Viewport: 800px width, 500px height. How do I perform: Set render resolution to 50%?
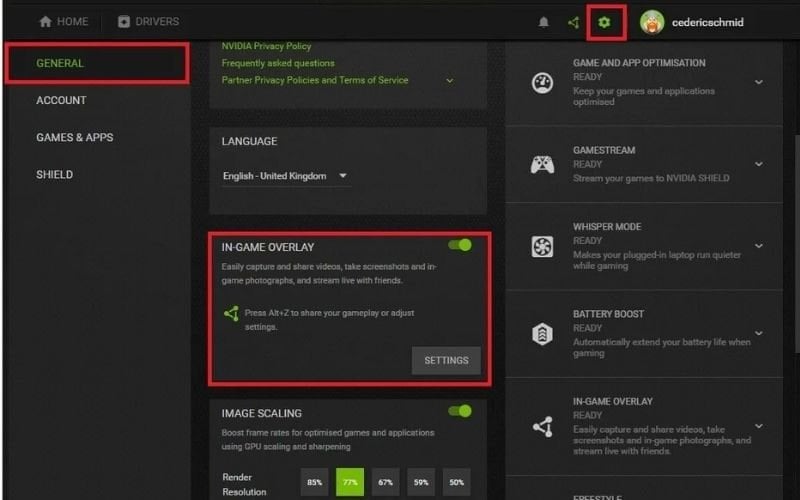pyautogui.click(x=457, y=482)
